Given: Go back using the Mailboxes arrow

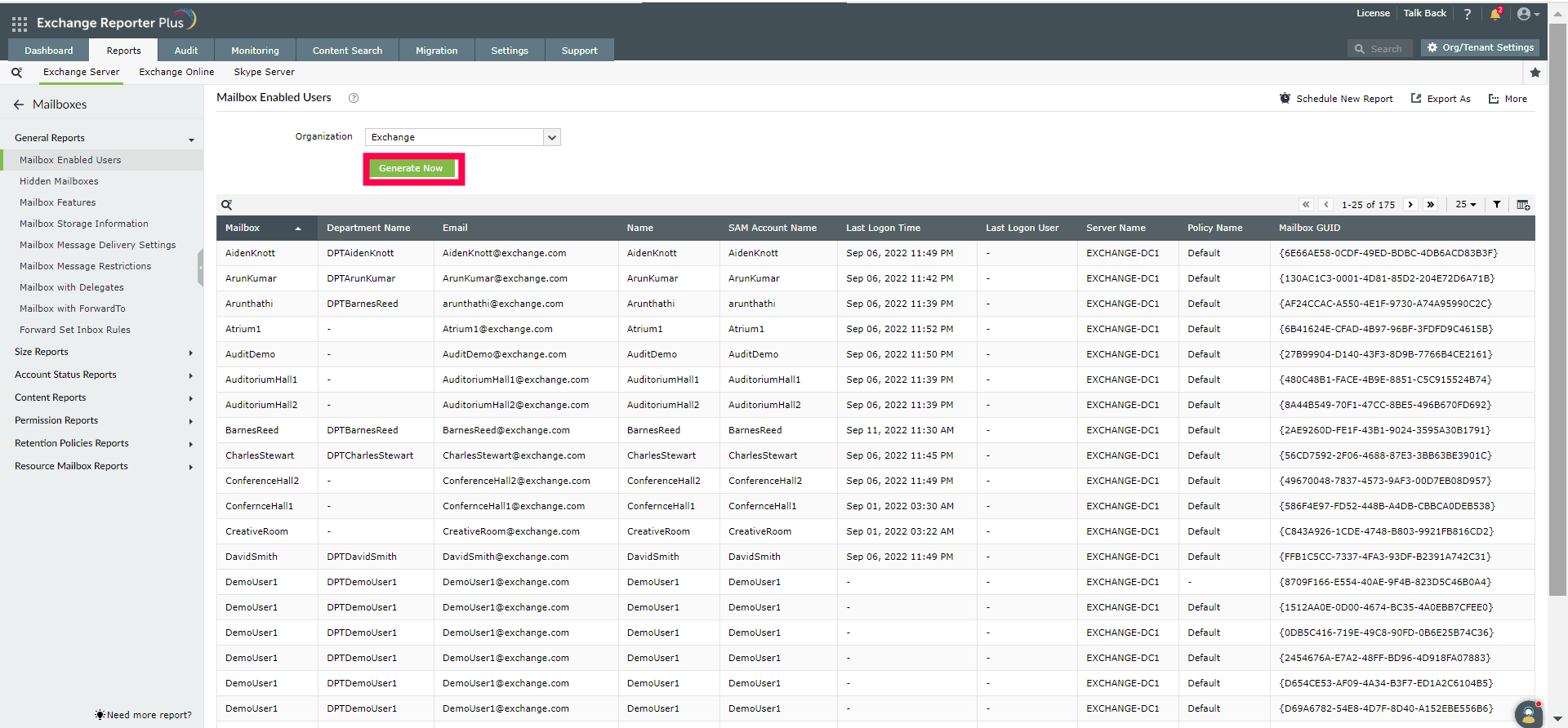Looking at the screenshot, I should [x=19, y=104].
